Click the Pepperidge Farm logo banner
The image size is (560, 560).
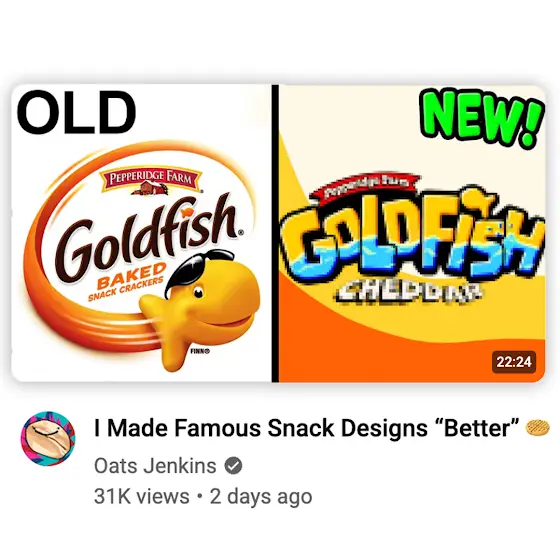pos(151,181)
